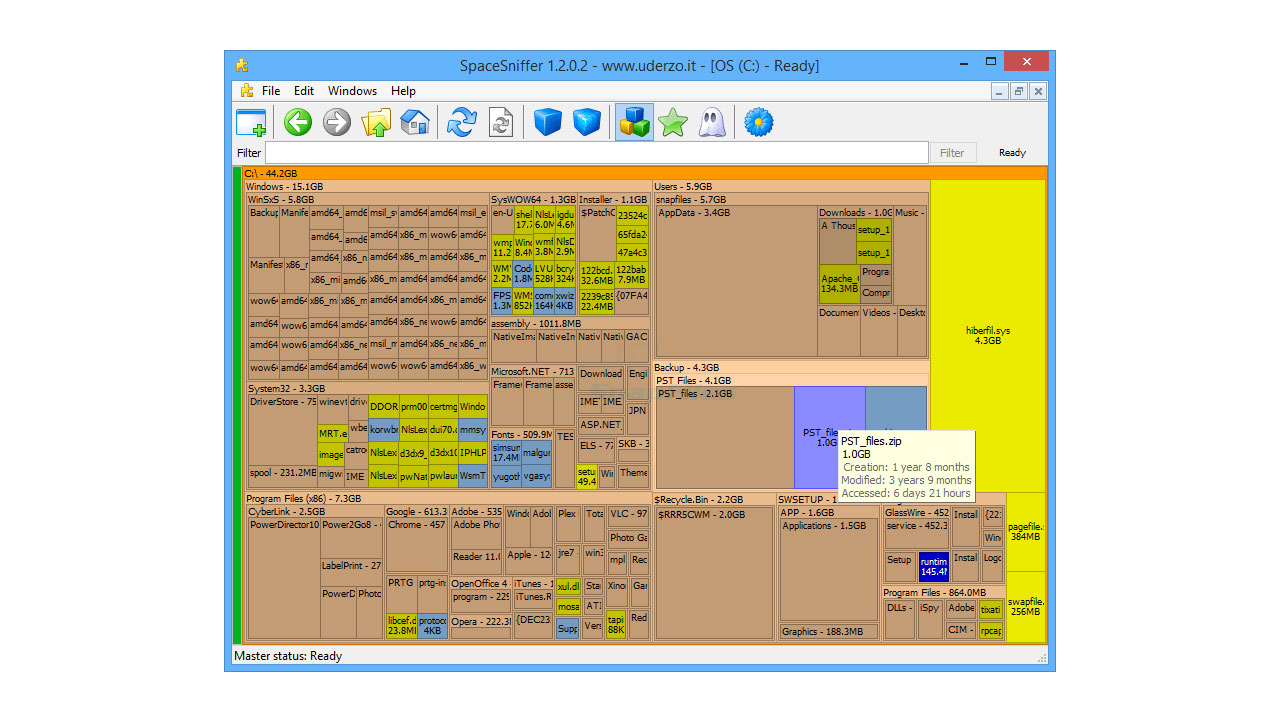Click the Filter button
Screen dimensions: 1280x720
[952, 153]
